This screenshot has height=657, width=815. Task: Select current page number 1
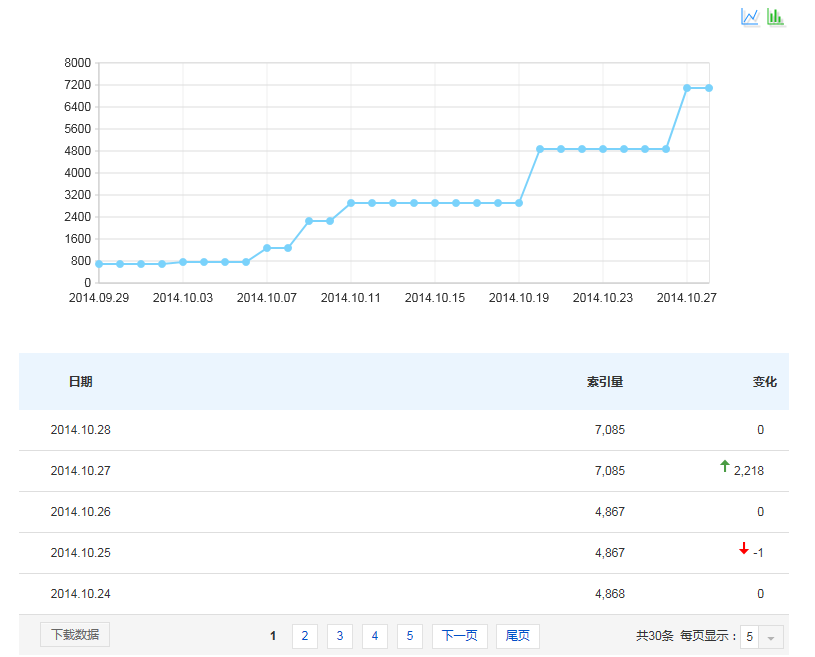coord(273,636)
